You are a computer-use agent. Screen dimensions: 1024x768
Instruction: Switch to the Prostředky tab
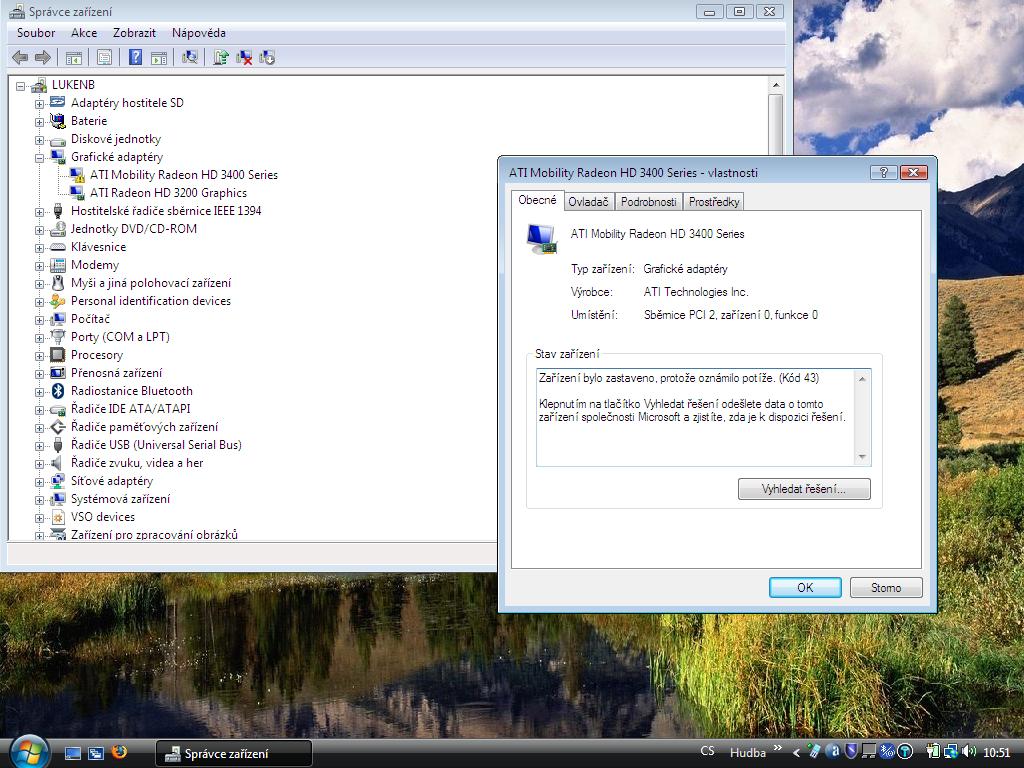(714, 202)
